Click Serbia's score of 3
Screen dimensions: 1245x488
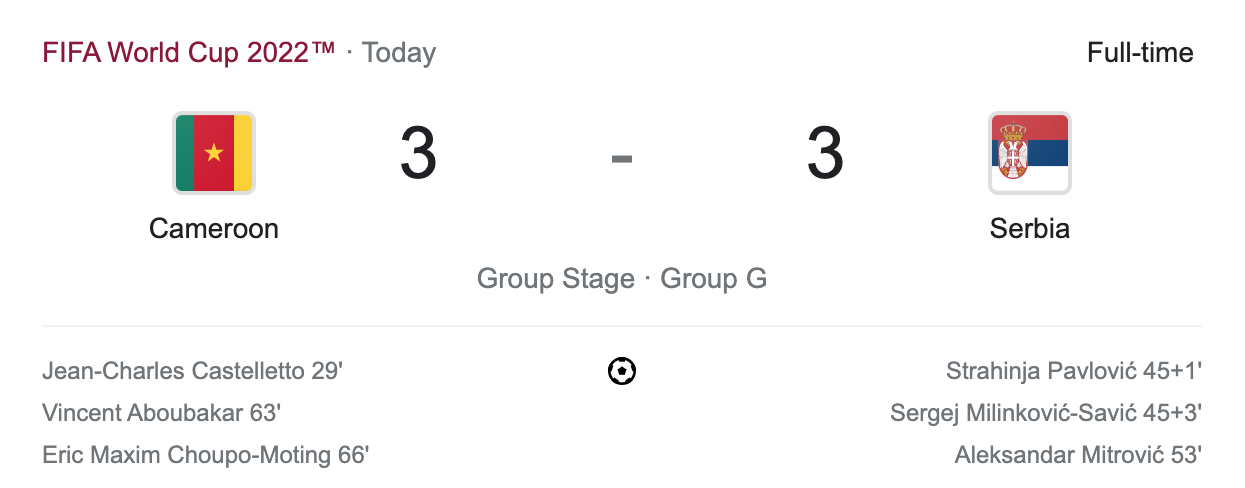(825, 155)
